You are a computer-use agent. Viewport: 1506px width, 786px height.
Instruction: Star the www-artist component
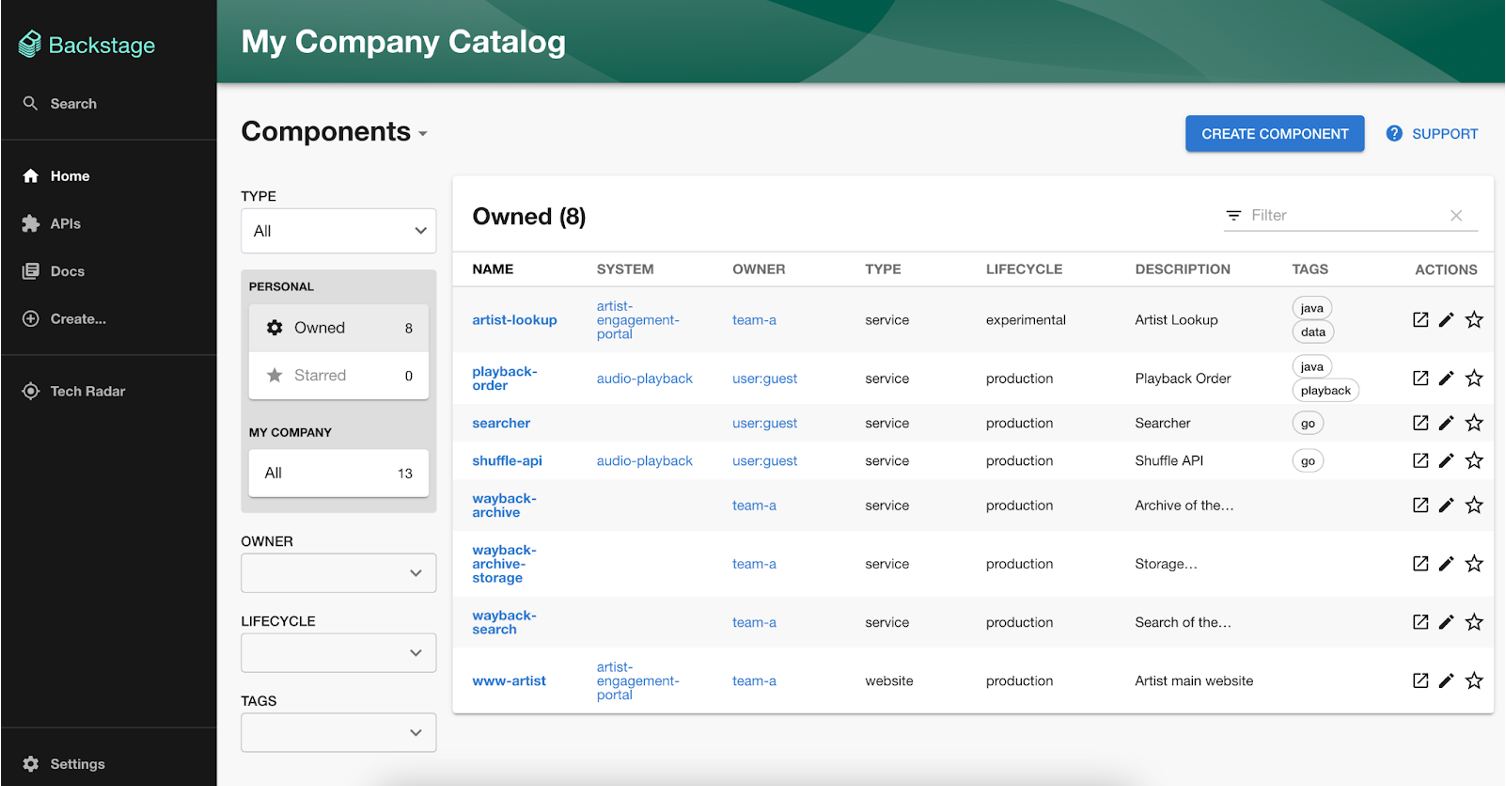pos(1474,681)
